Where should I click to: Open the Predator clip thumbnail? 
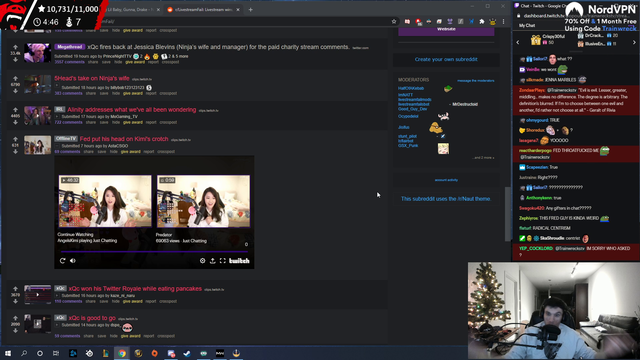point(203,201)
